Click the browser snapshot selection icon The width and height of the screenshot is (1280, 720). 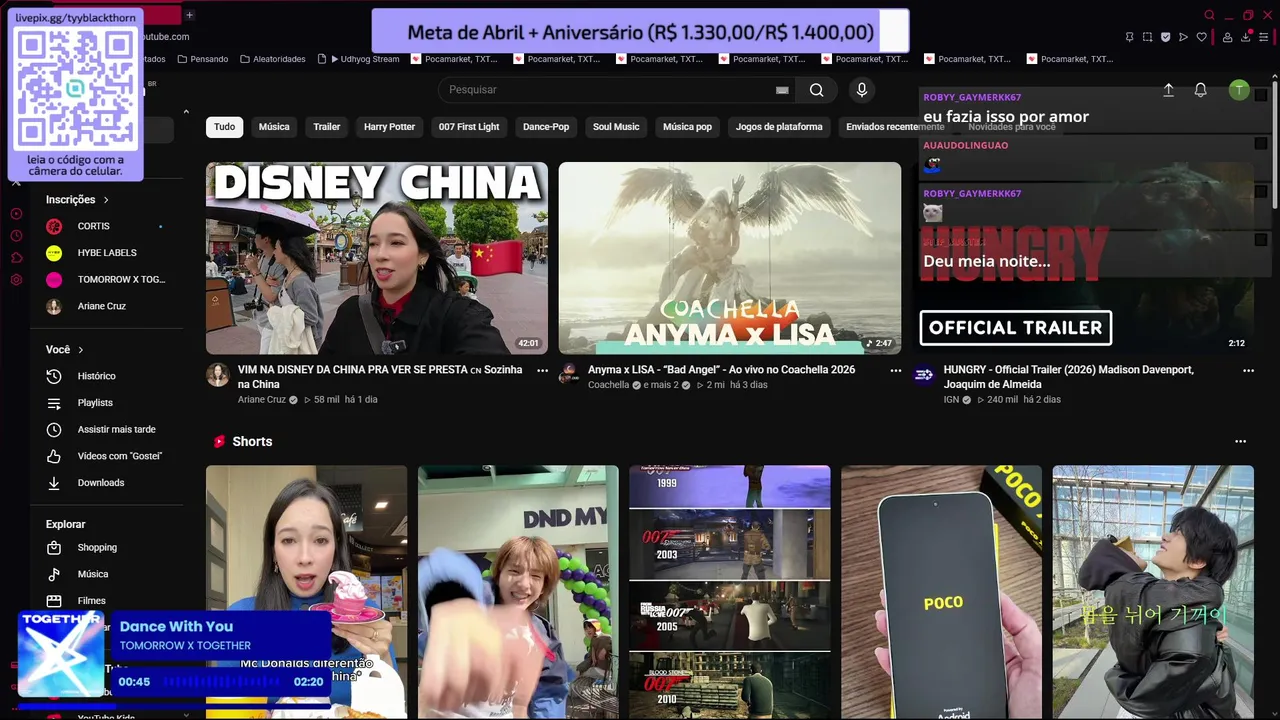click(x=1147, y=37)
